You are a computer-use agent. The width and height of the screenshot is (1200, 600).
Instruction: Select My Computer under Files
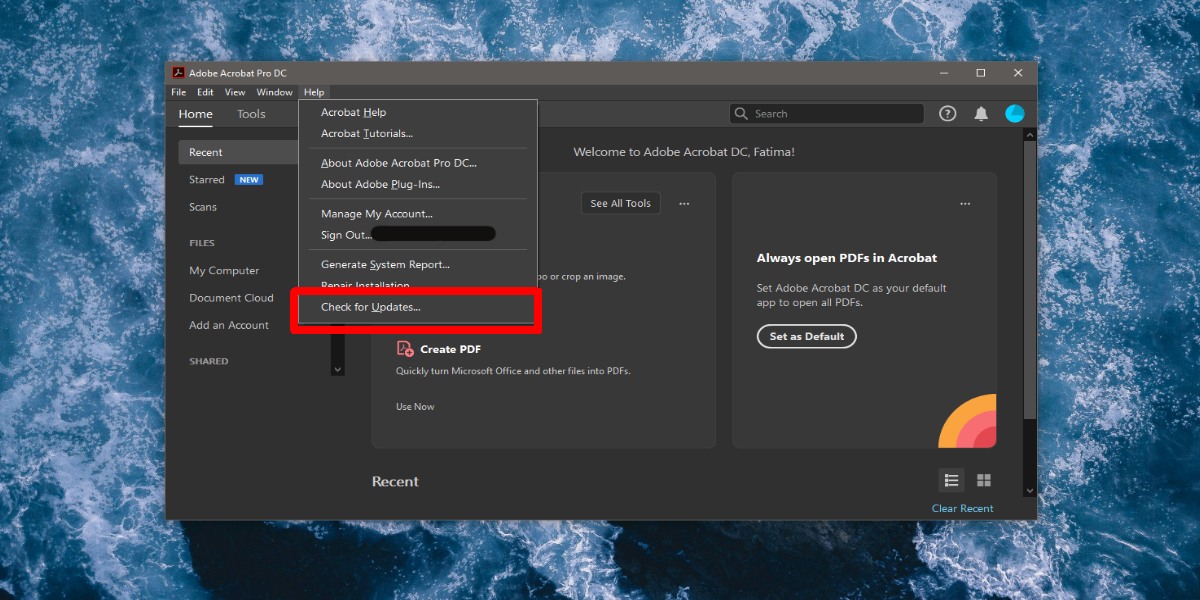(x=224, y=271)
